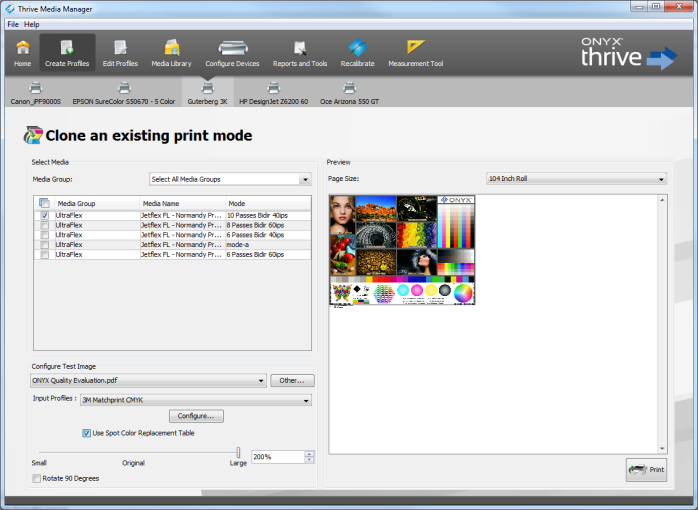The height and width of the screenshot is (510, 698).
Task: Go to Home in the toolbar
Action: pyautogui.click(x=22, y=53)
